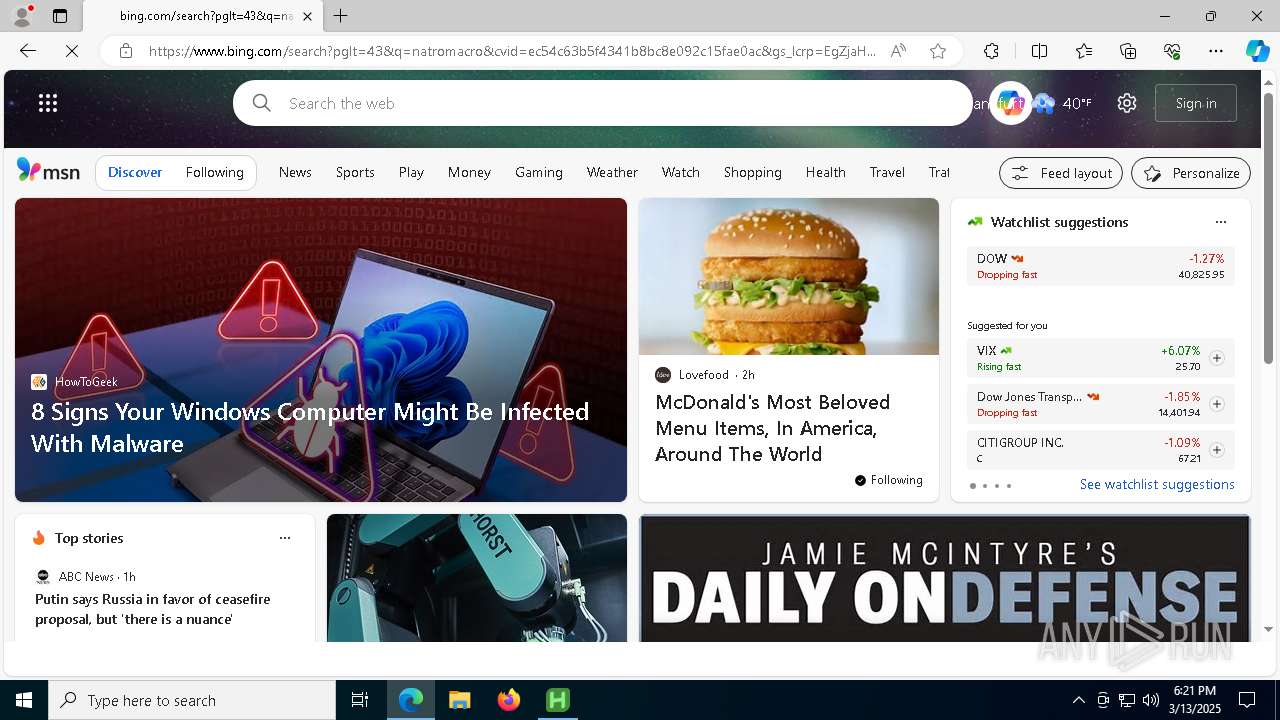Activate Read aloud icon in address bar
The image size is (1280, 720).
tap(898, 51)
